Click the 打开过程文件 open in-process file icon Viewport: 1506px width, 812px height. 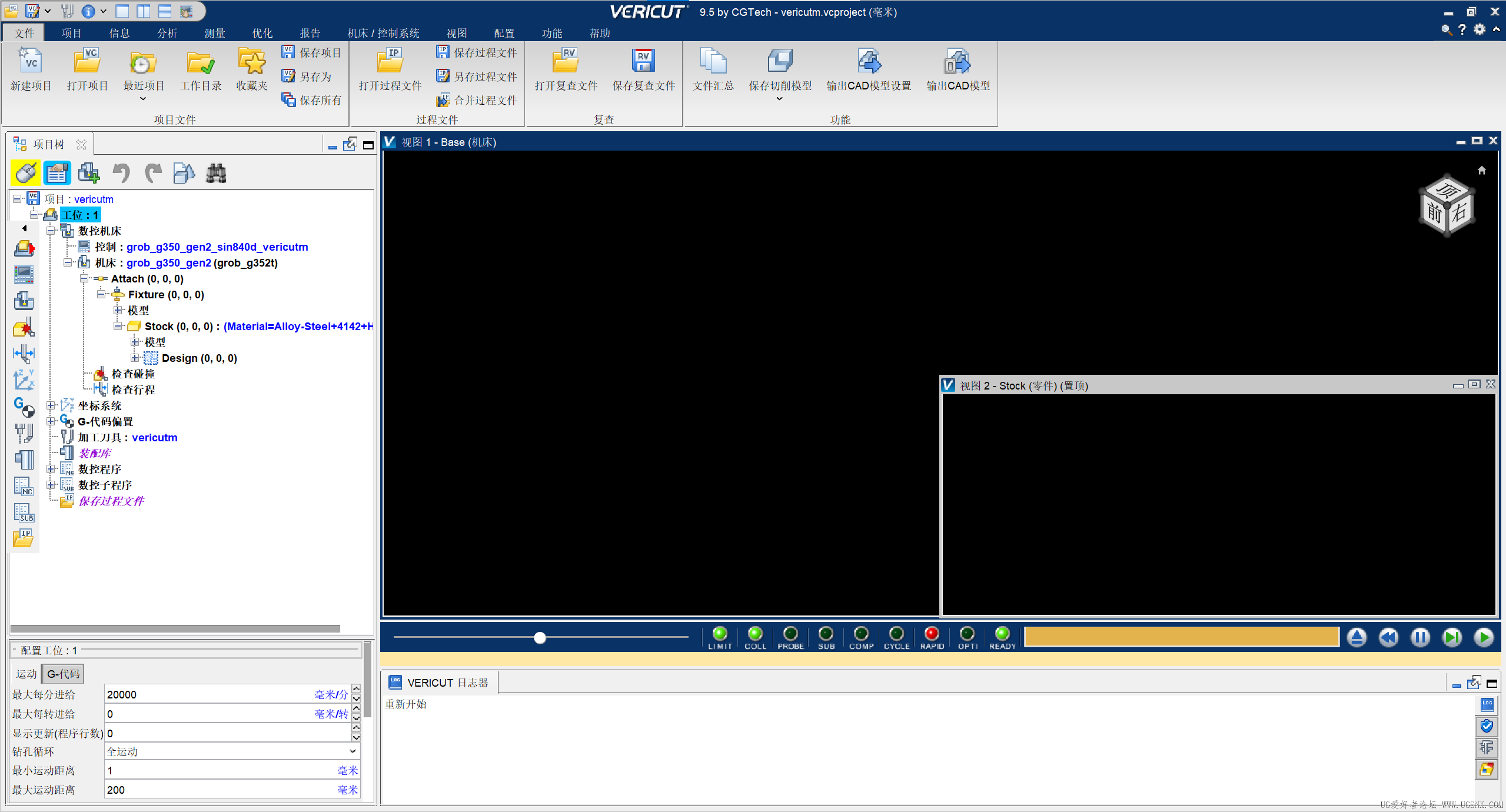click(390, 62)
